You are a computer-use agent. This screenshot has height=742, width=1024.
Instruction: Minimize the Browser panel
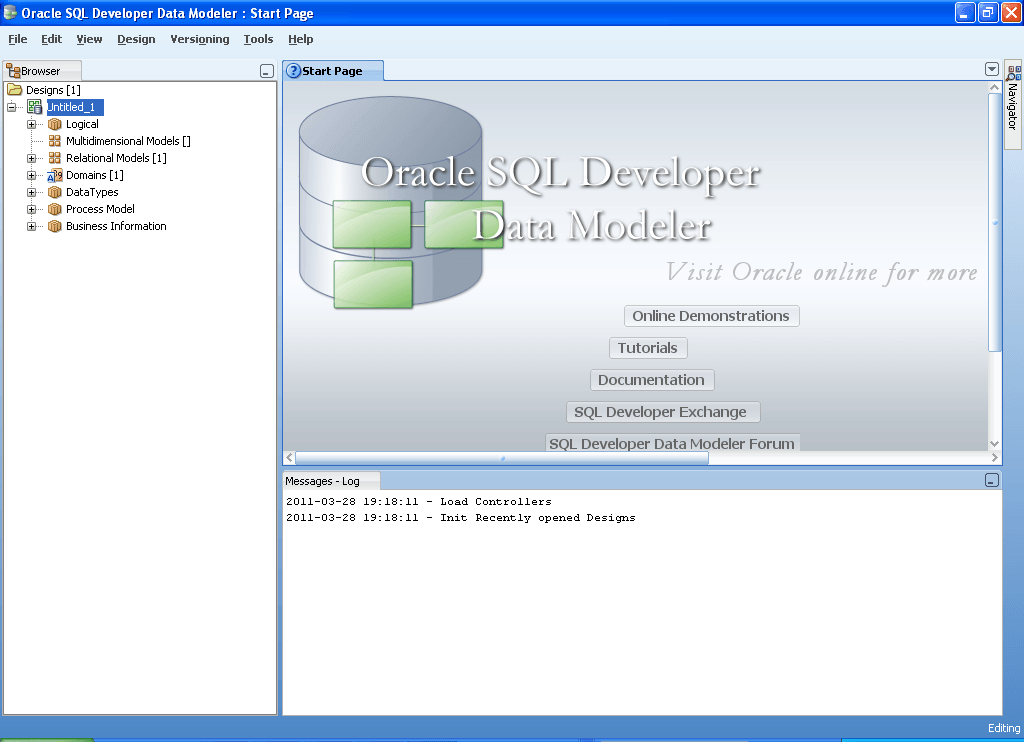click(266, 71)
